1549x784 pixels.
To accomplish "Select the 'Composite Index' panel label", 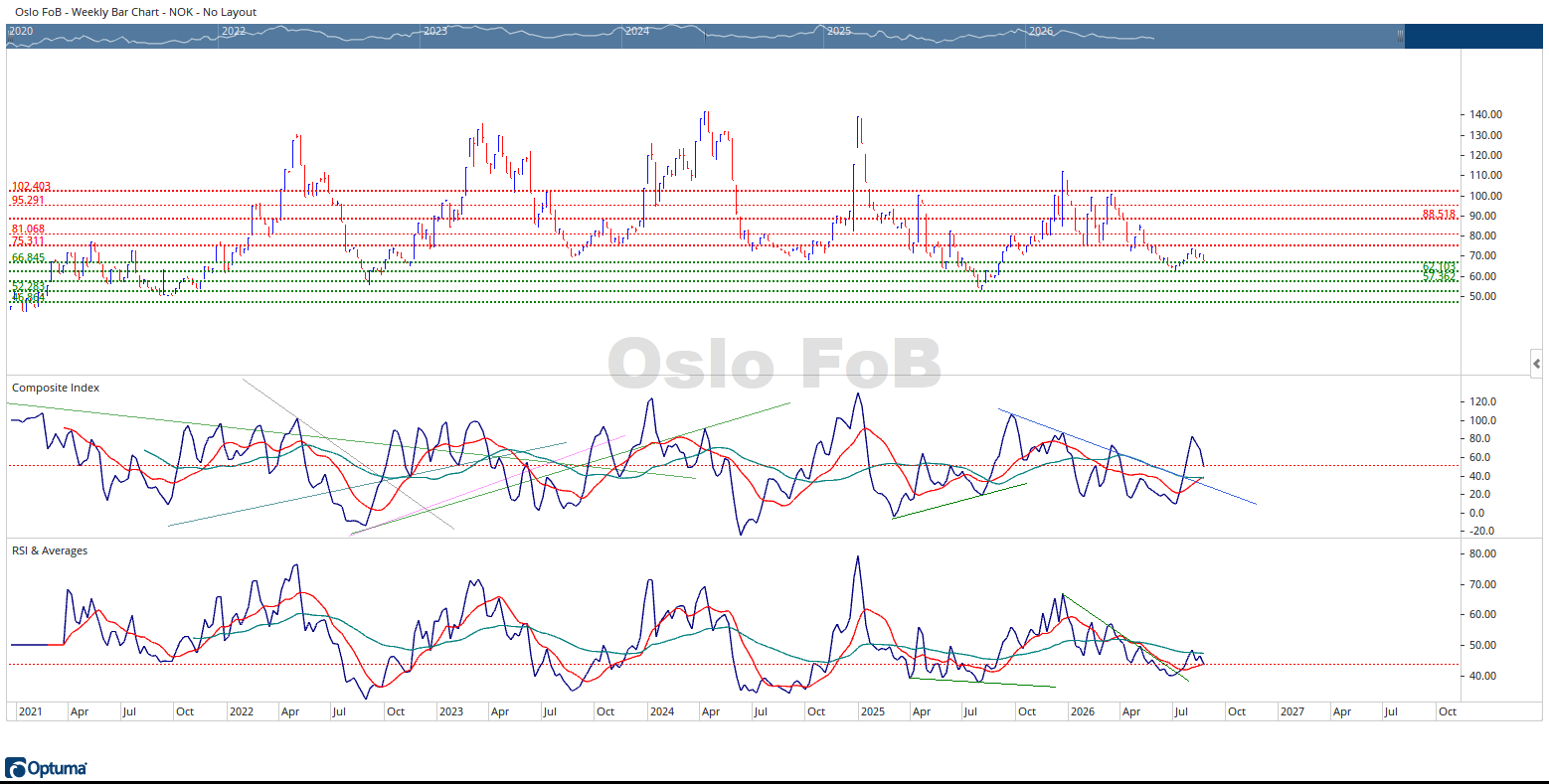I will pos(56,388).
